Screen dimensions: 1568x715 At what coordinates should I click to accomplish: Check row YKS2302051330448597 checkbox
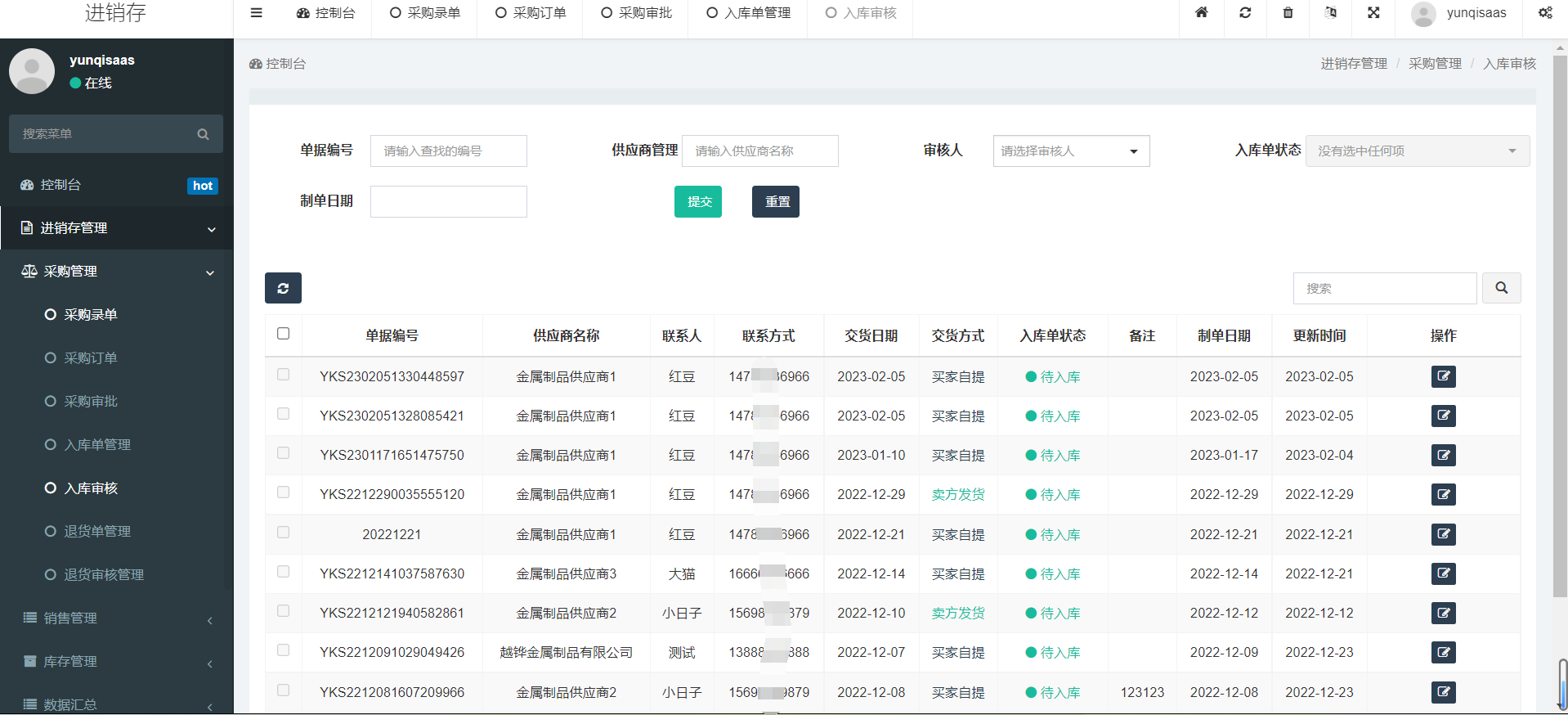tap(283, 374)
